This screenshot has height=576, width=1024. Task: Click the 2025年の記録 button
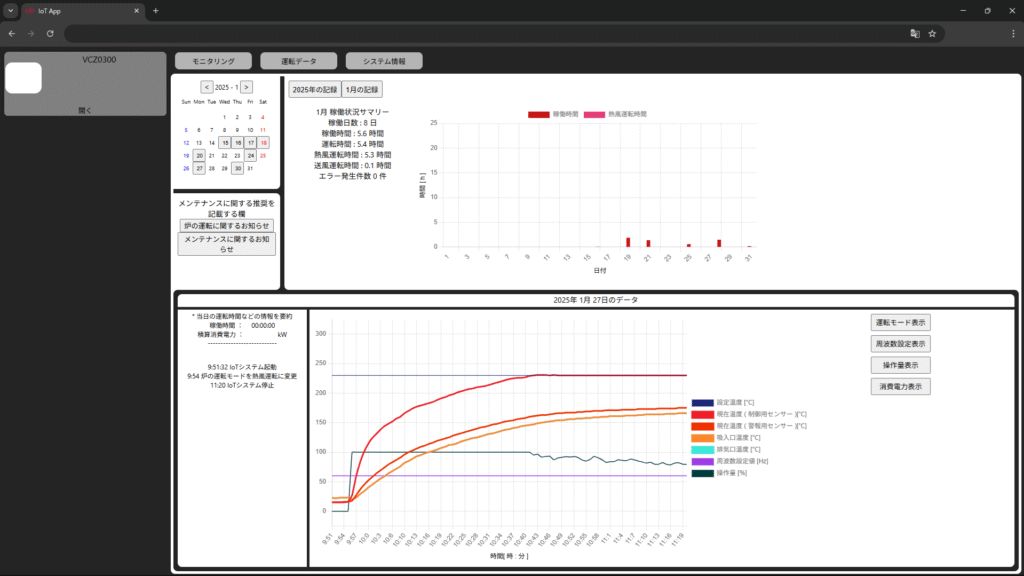[x=315, y=89]
